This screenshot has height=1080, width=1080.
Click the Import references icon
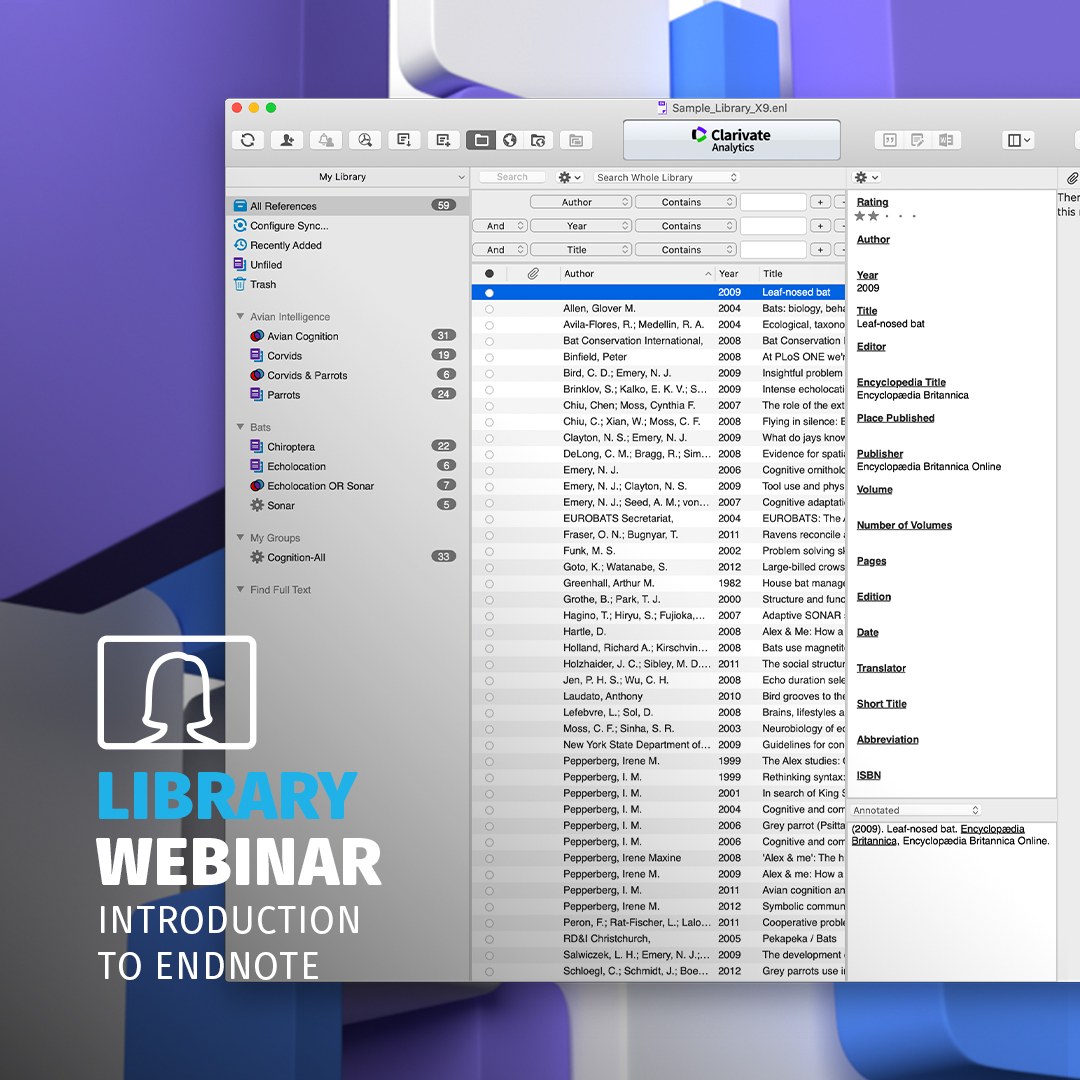404,140
